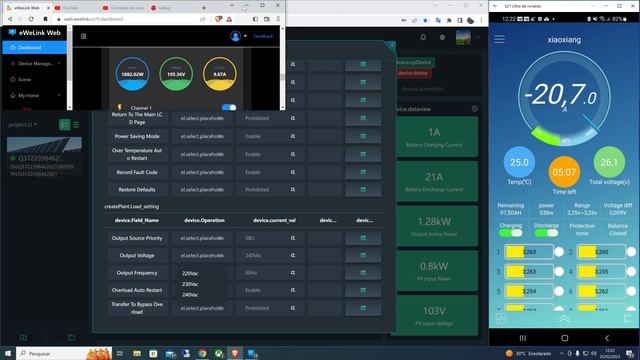Toggle the Discharge switch in xiaoxiang
Image resolution: width=640 pixels, height=360 pixels.
pos(546,233)
